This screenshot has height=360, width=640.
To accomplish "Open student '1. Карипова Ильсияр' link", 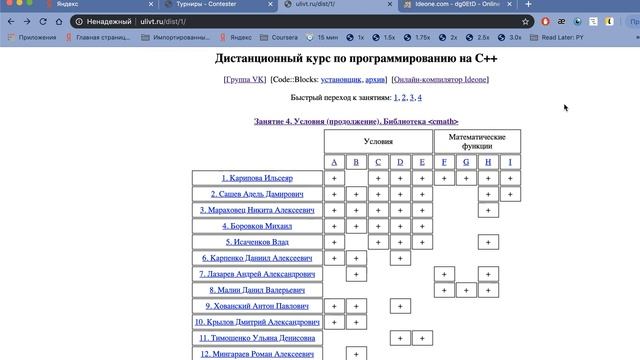I will point(257,178).
